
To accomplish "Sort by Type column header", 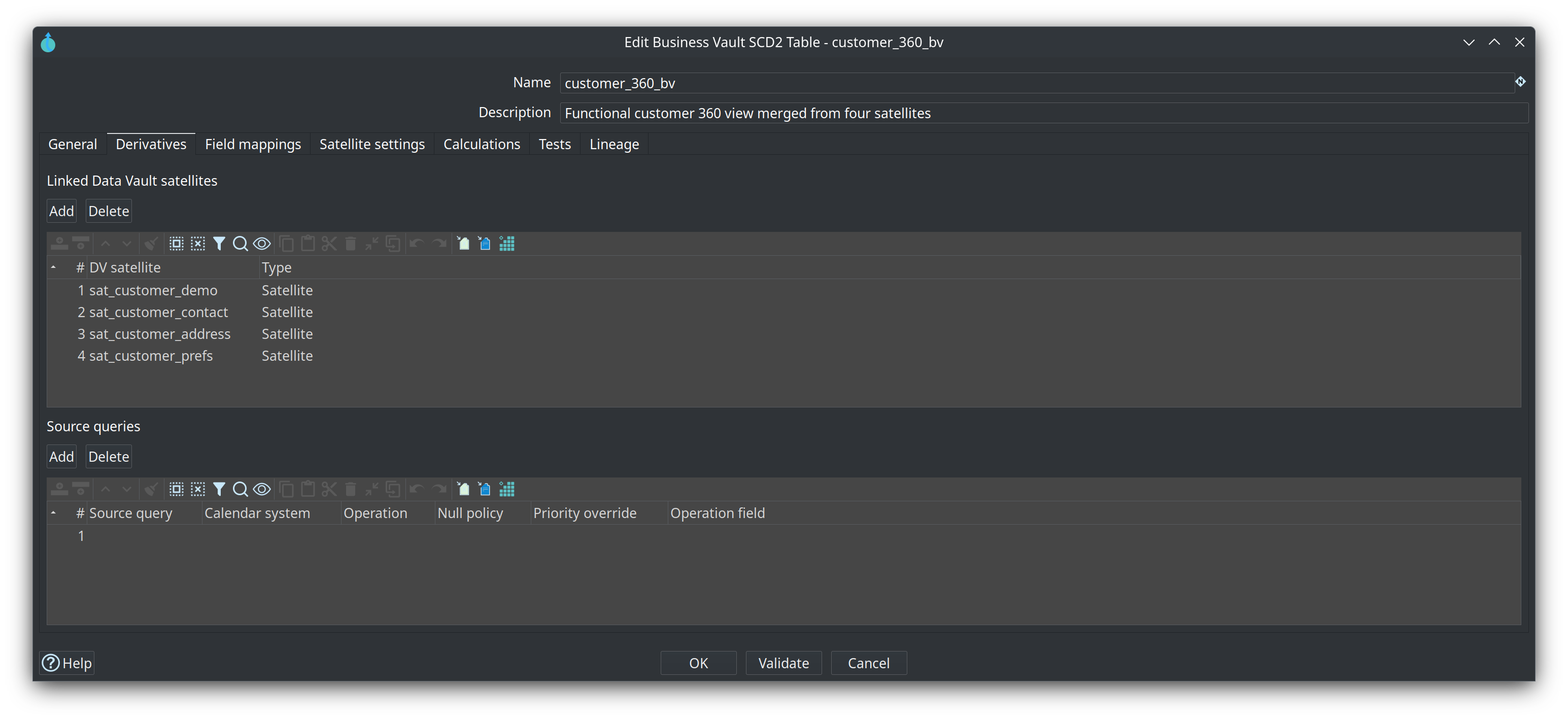I will tap(890, 267).
